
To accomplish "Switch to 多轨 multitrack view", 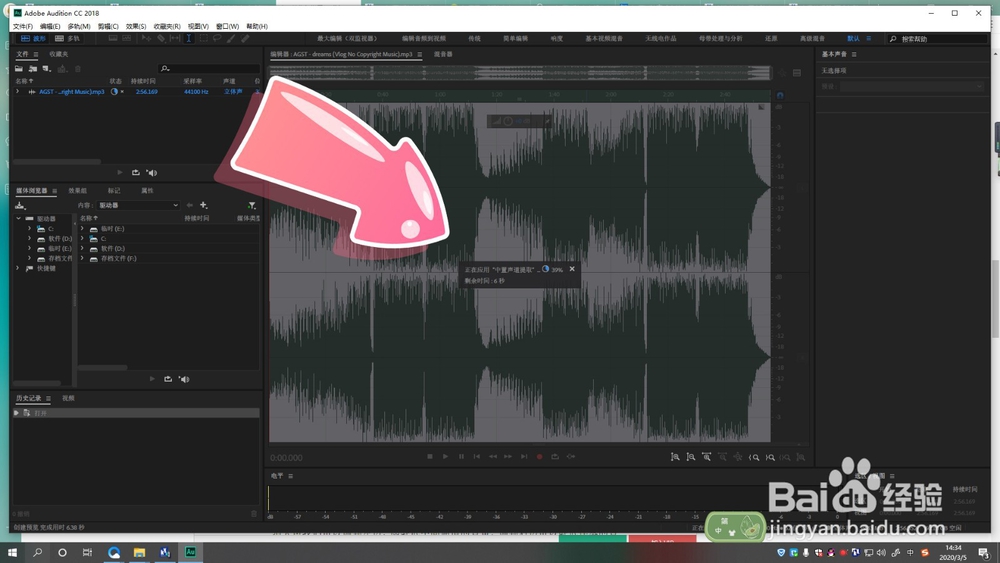I will (x=68, y=38).
